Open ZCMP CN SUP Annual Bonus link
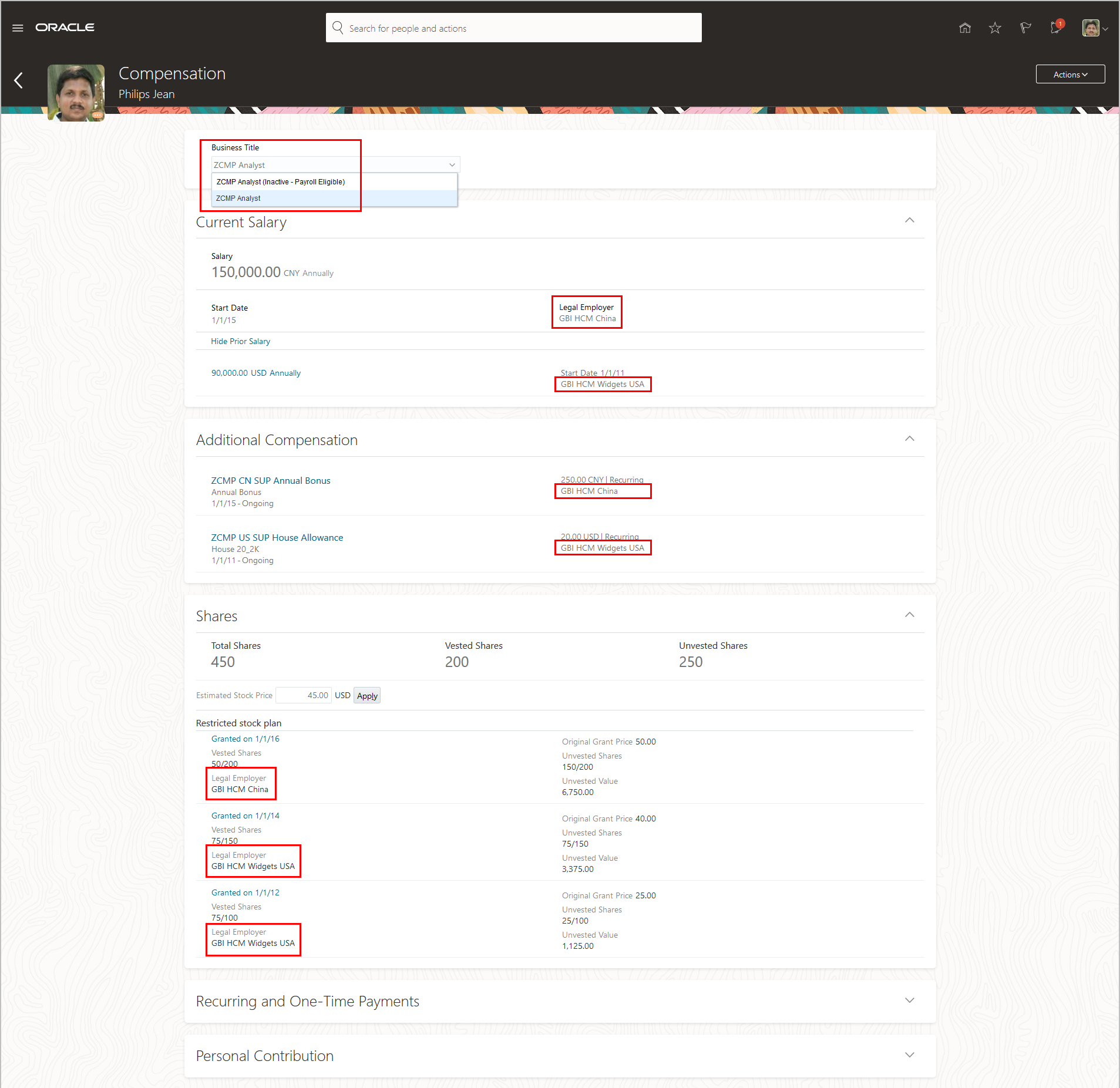 point(271,480)
